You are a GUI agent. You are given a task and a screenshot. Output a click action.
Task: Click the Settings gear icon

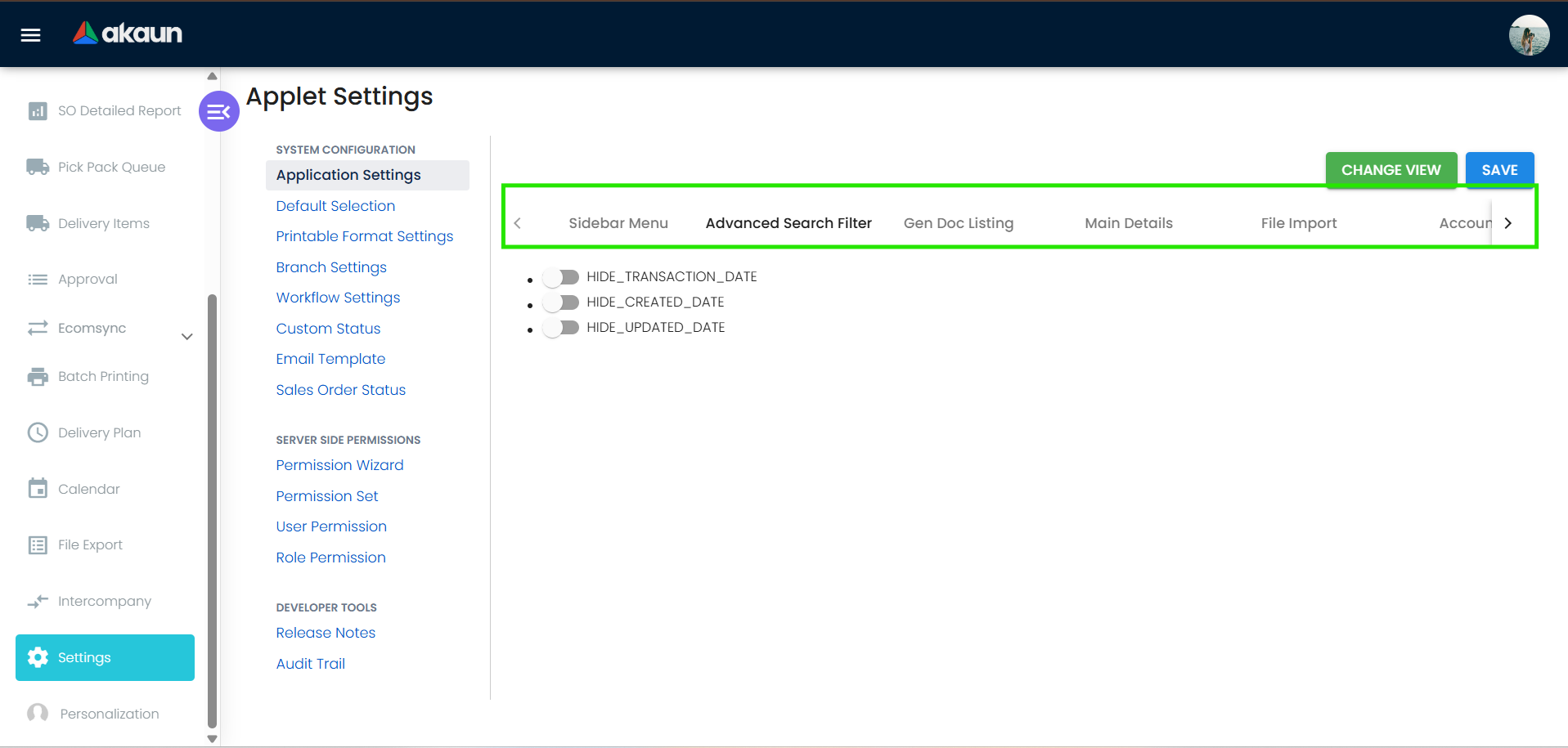[38, 657]
